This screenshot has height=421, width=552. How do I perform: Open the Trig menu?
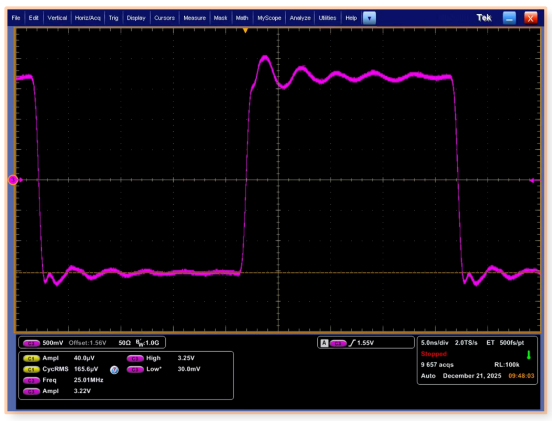pyautogui.click(x=113, y=18)
